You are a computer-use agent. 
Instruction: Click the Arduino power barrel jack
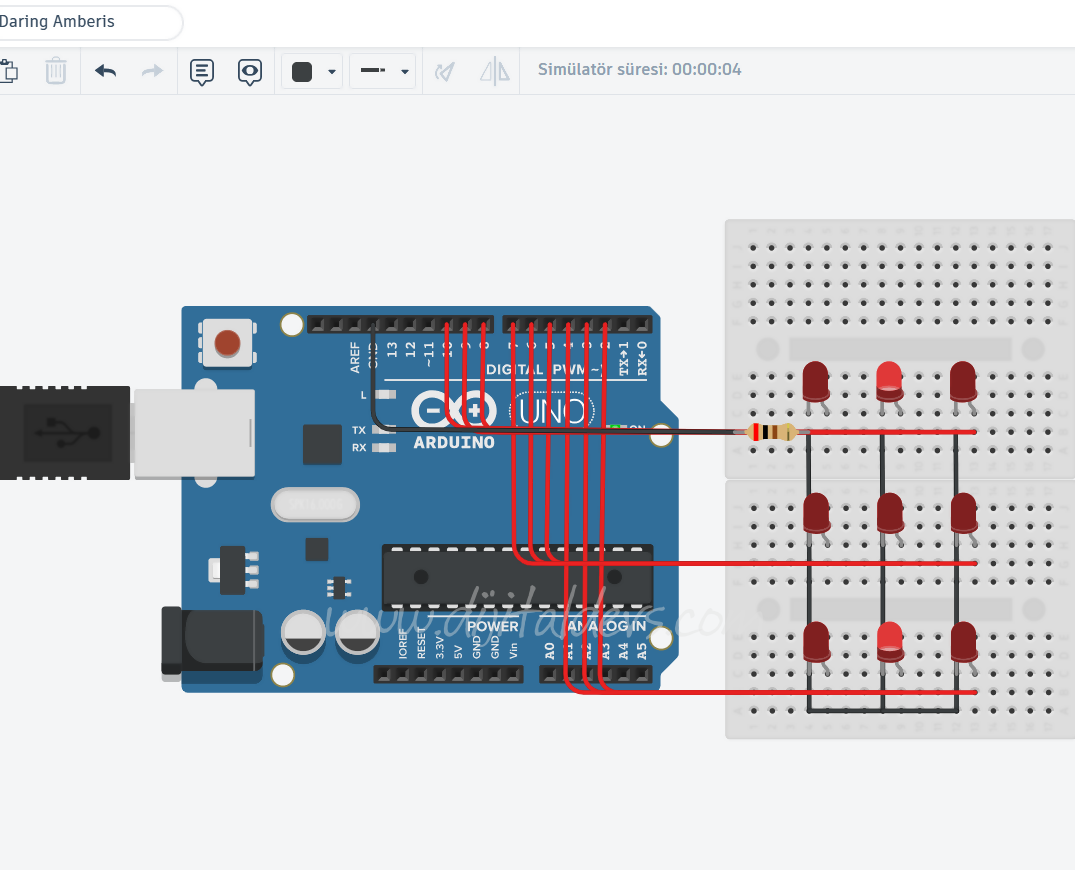click(x=212, y=642)
